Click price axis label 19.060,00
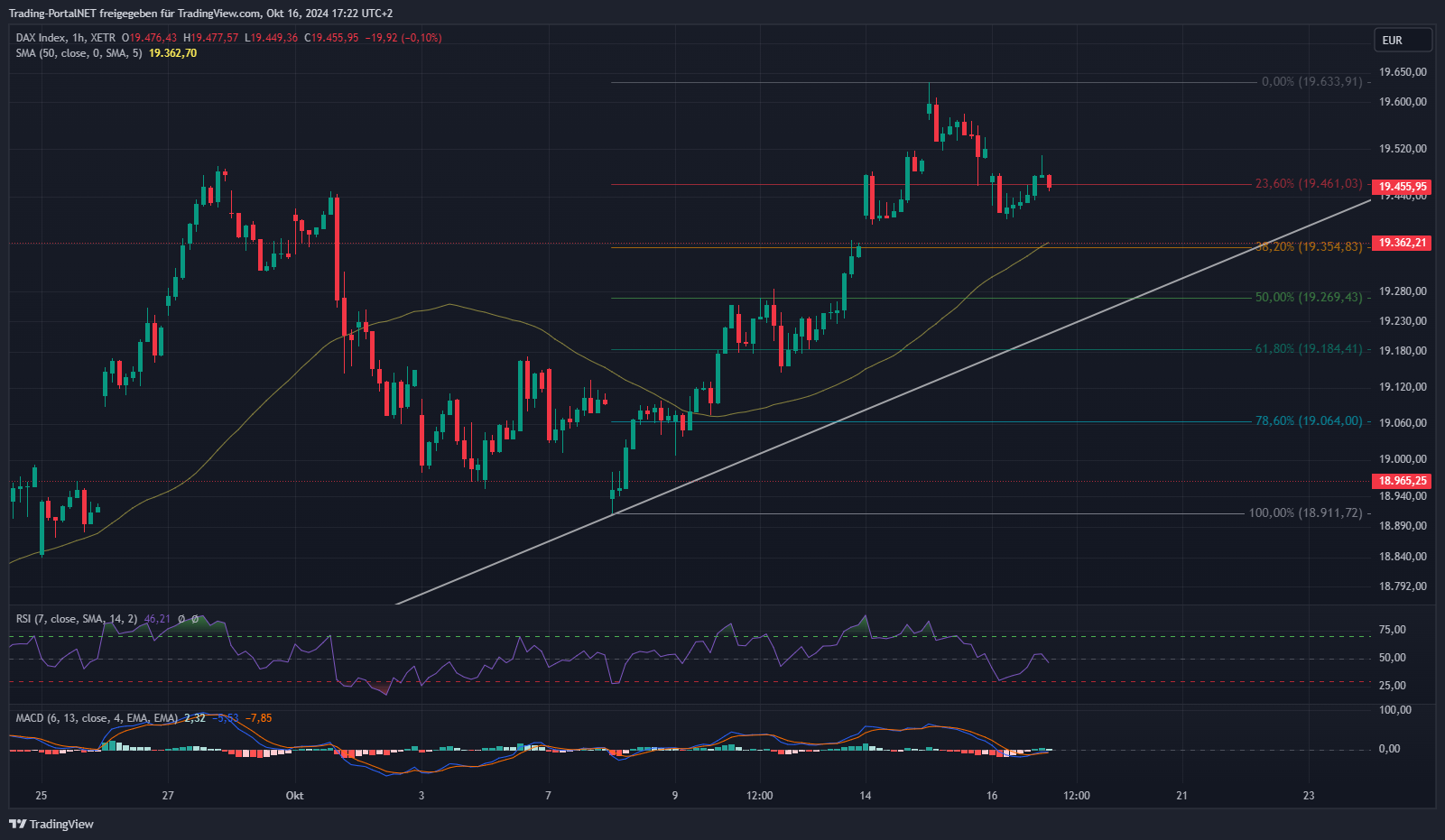Image resolution: width=1445 pixels, height=840 pixels. [1403, 423]
